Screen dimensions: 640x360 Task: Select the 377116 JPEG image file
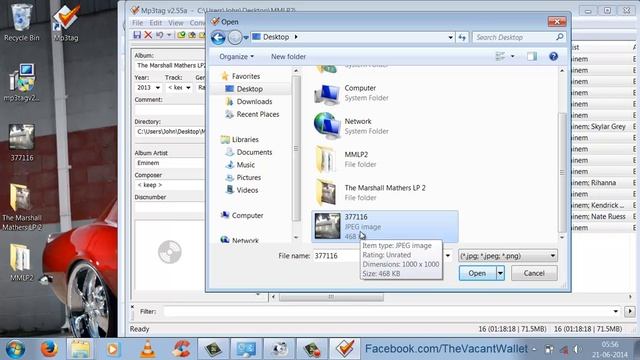(385, 227)
